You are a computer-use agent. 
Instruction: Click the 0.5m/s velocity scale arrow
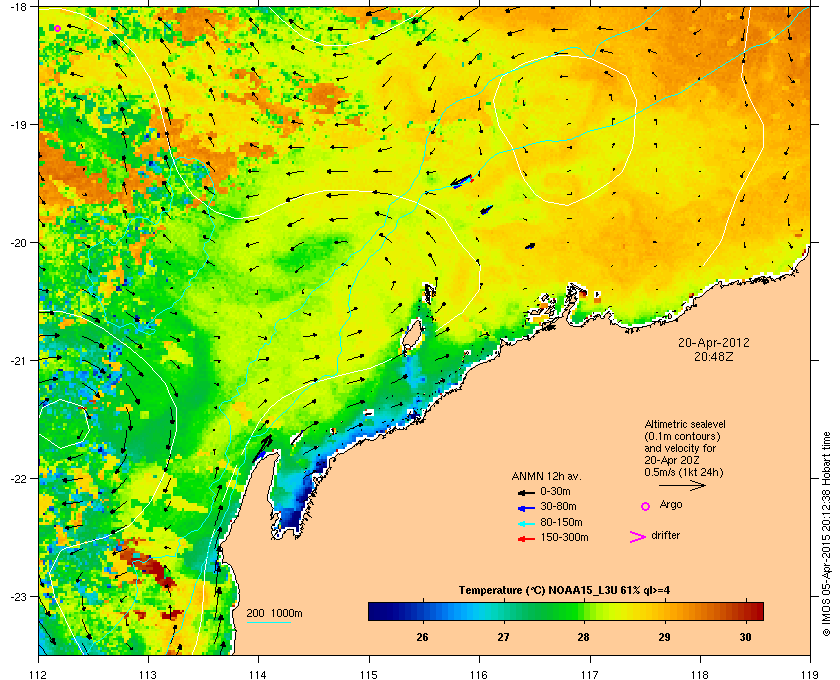pos(682,486)
